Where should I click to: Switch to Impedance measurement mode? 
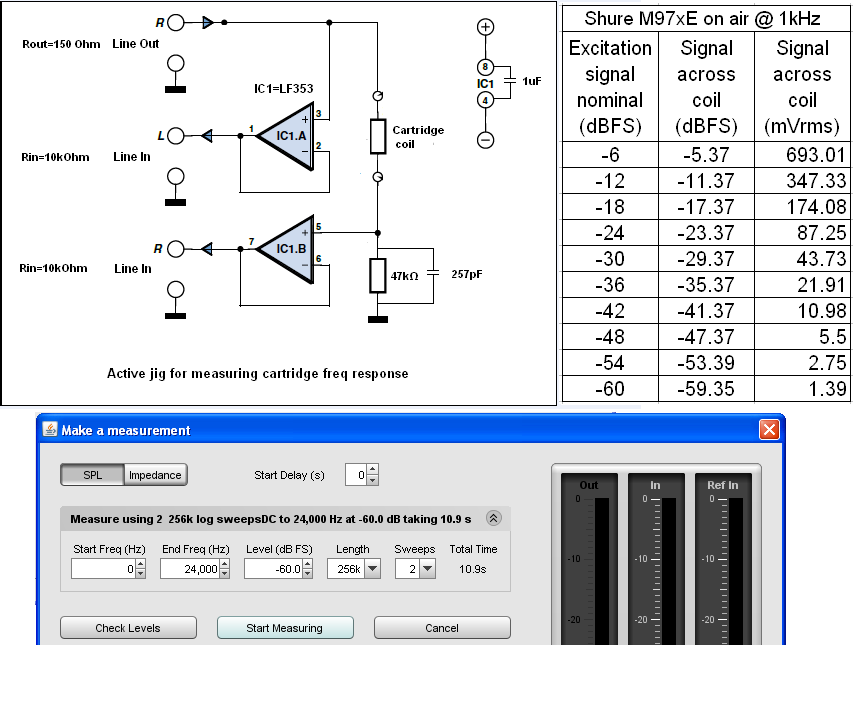coord(156,474)
